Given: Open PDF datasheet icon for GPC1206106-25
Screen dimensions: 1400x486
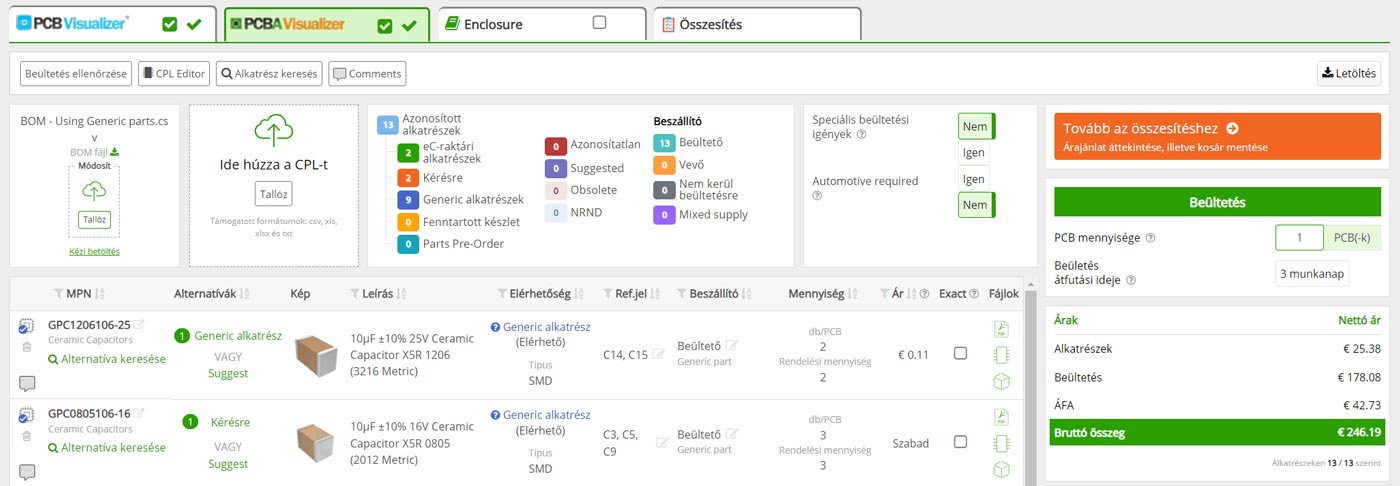Looking at the screenshot, I should point(1001,330).
